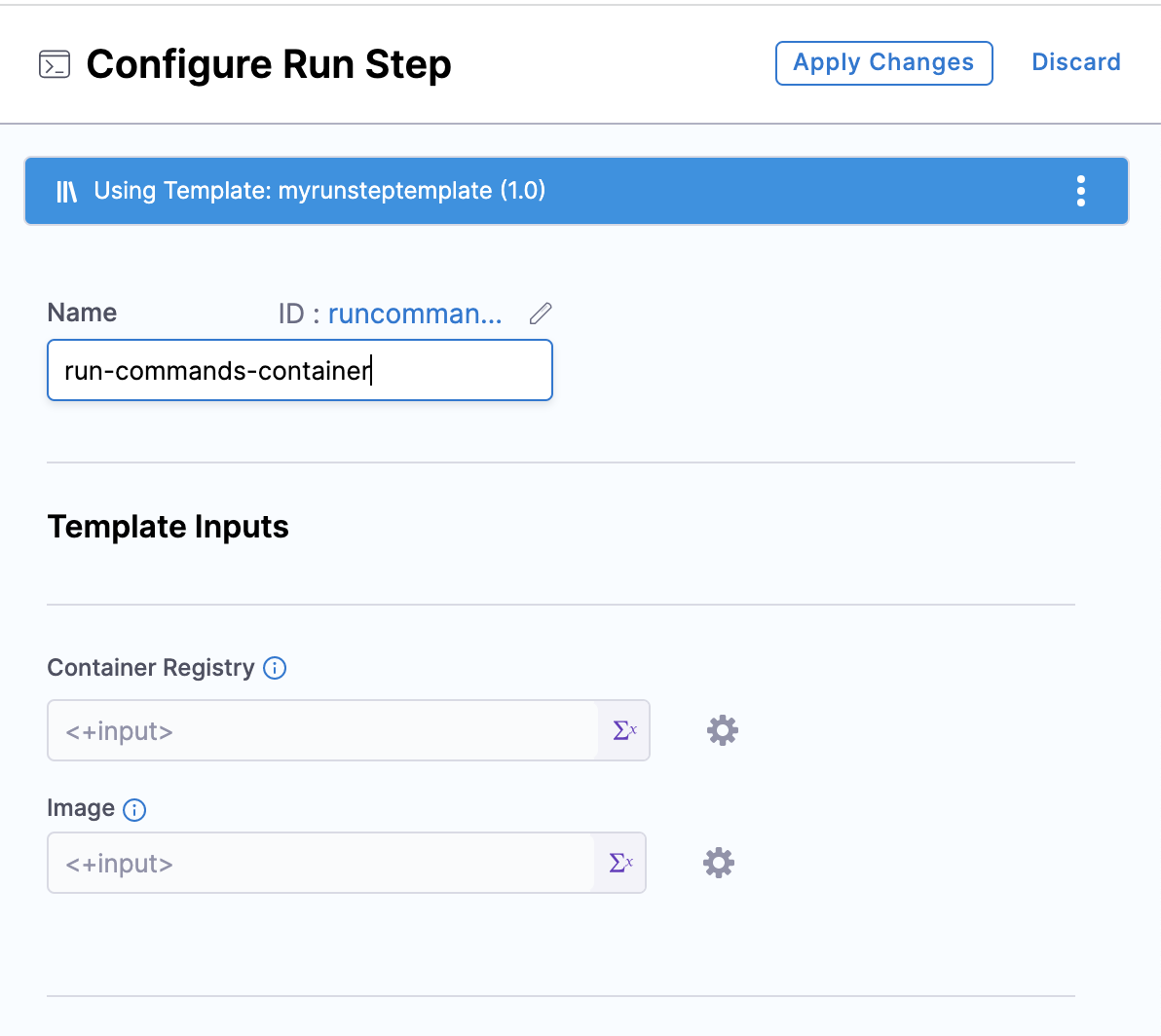This screenshot has height=1036, width=1161.
Task: Click the Container Registry label
Action: [150, 668]
